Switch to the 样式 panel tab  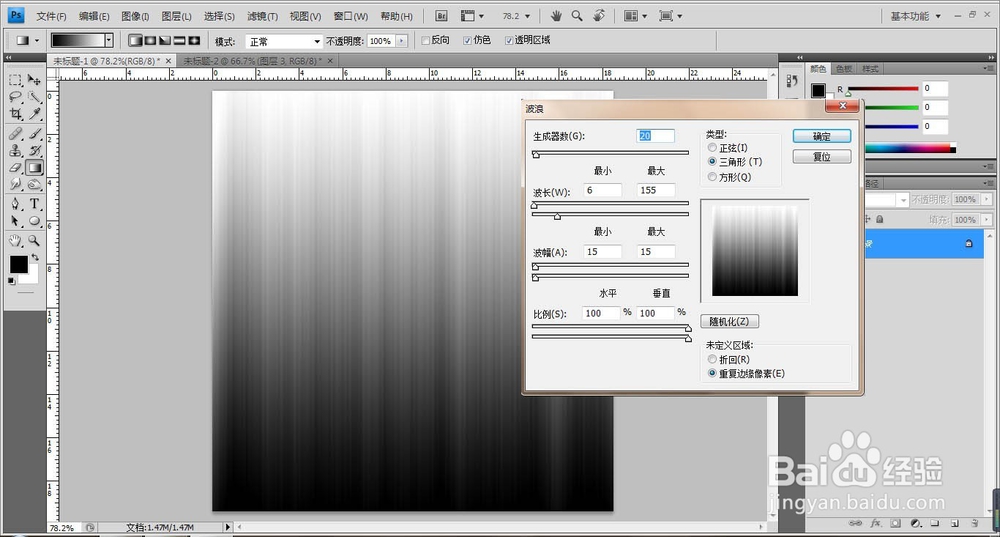[870, 69]
